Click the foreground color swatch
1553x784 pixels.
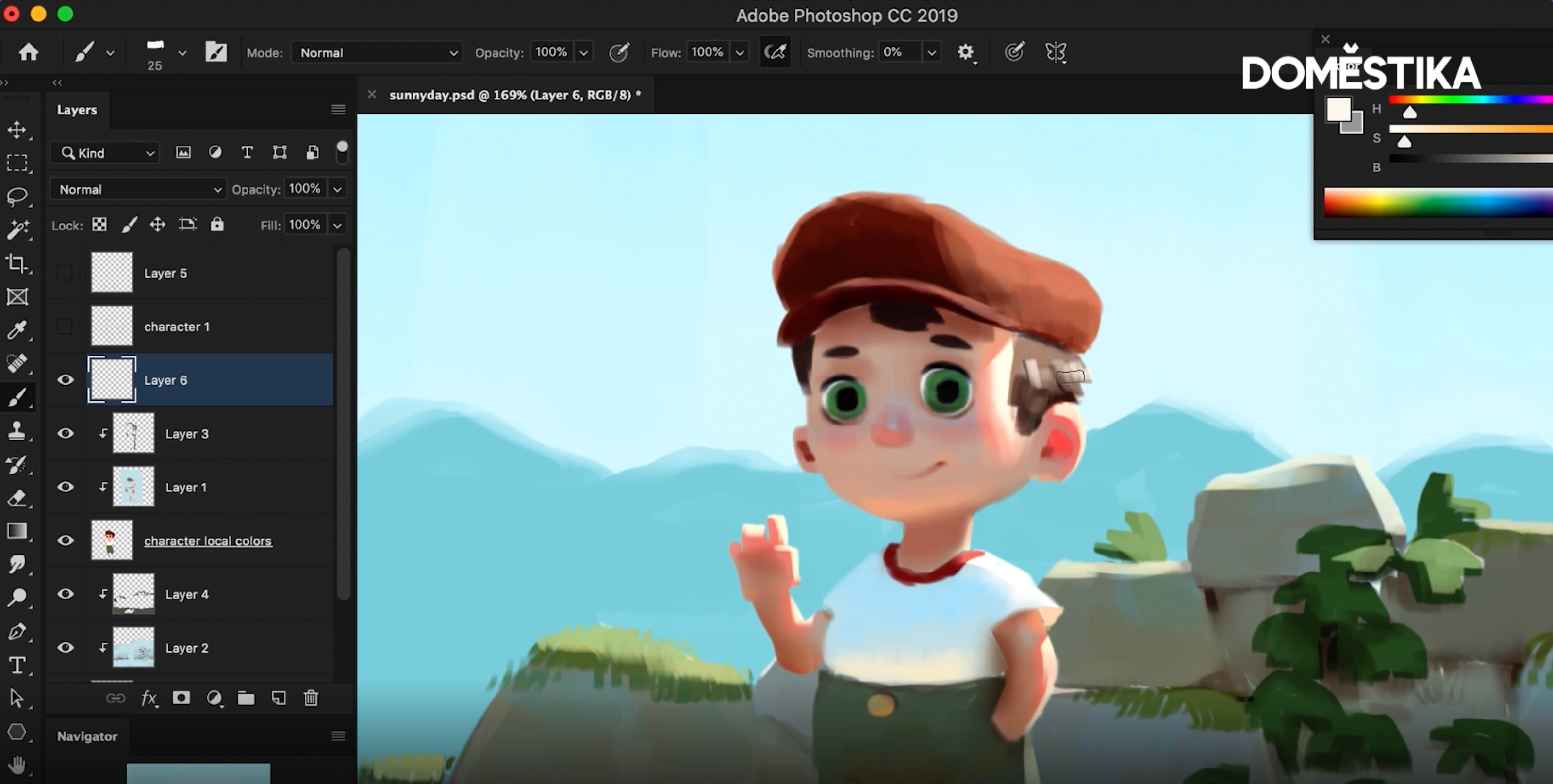[x=1338, y=110]
